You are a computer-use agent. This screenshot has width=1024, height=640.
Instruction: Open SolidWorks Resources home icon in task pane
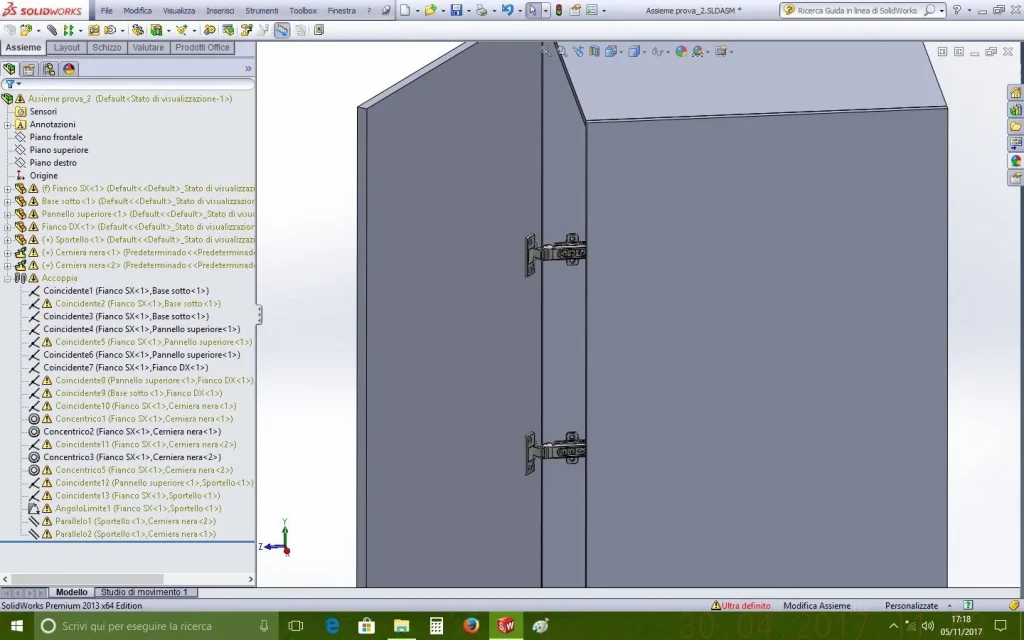[x=1016, y=93]
